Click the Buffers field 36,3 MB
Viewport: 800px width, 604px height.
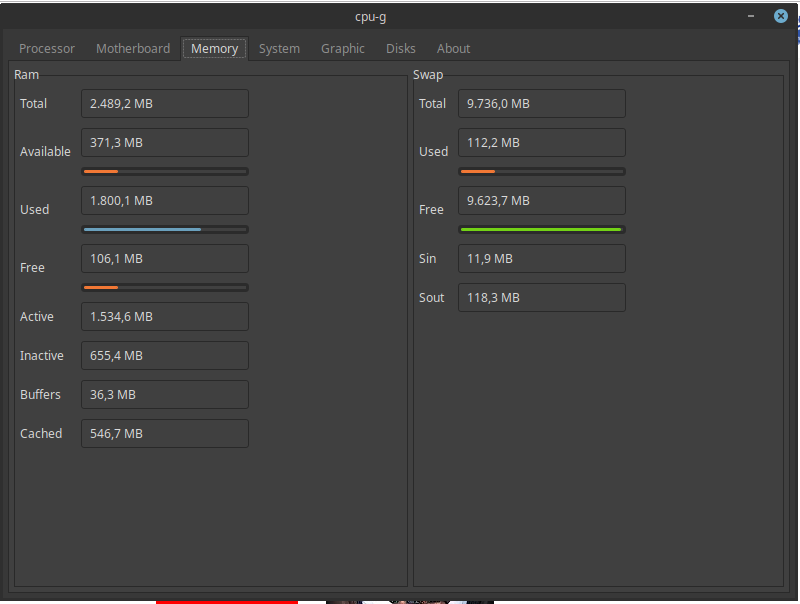(165, 394)
